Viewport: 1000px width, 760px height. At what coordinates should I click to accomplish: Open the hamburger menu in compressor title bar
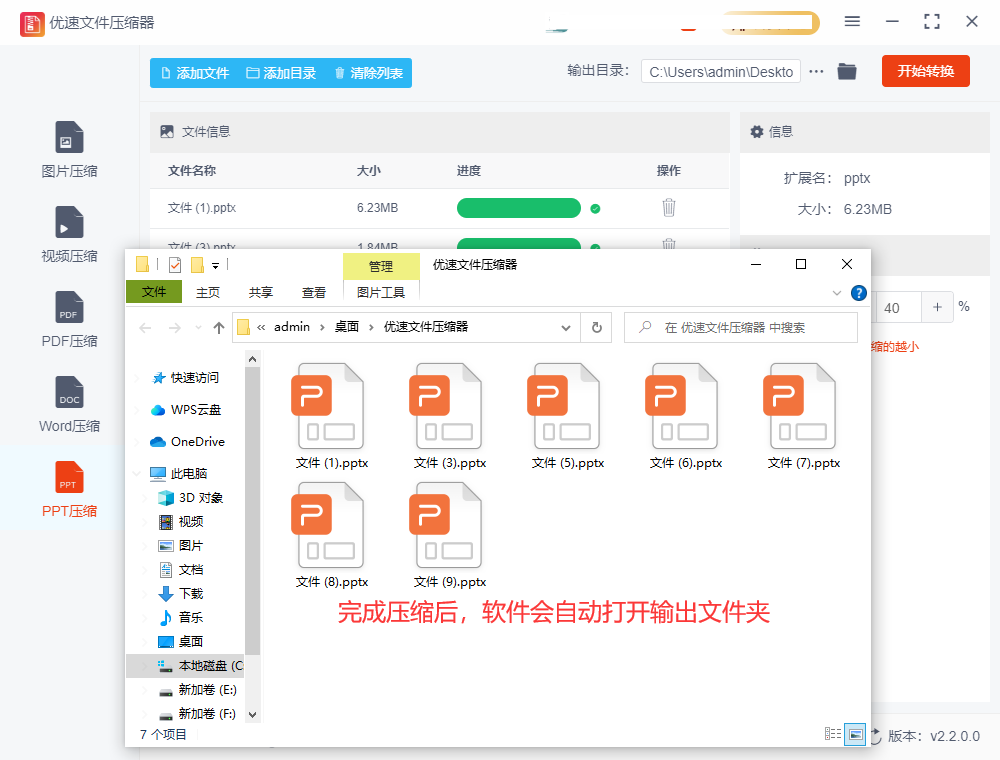pos(852,22)
